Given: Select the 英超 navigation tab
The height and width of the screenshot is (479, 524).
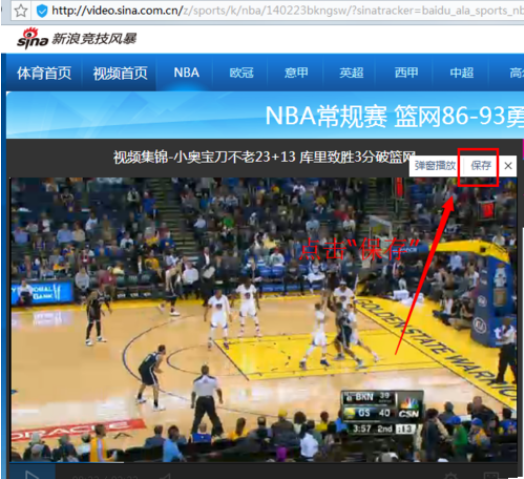Looking at the screenshot, I should pos(351,73).
